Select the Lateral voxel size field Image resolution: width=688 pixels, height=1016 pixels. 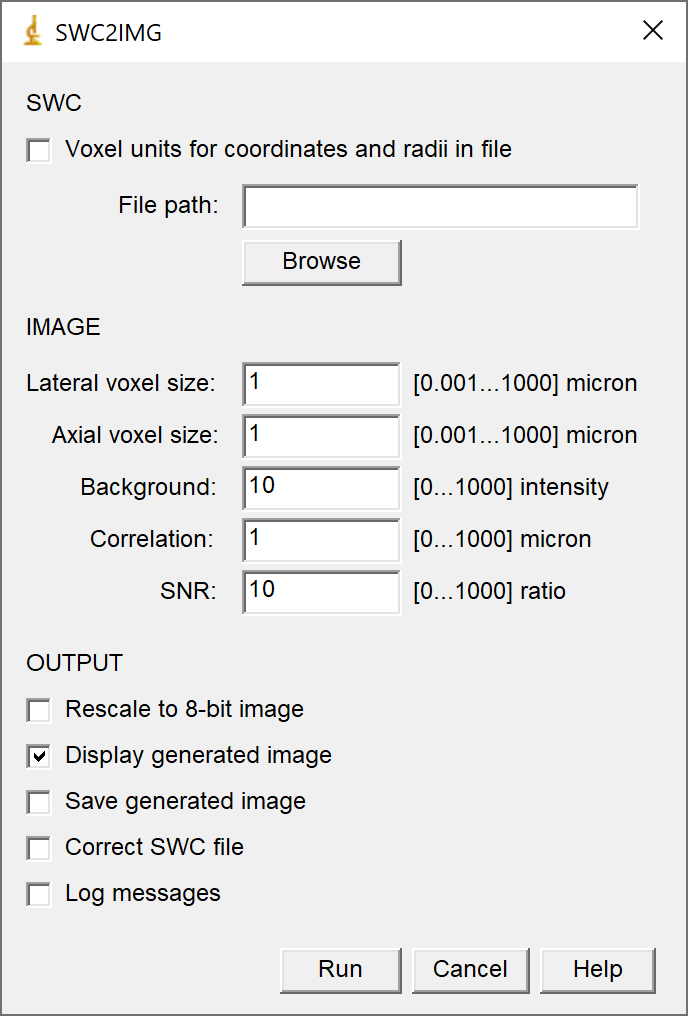(x=320, y=384)
